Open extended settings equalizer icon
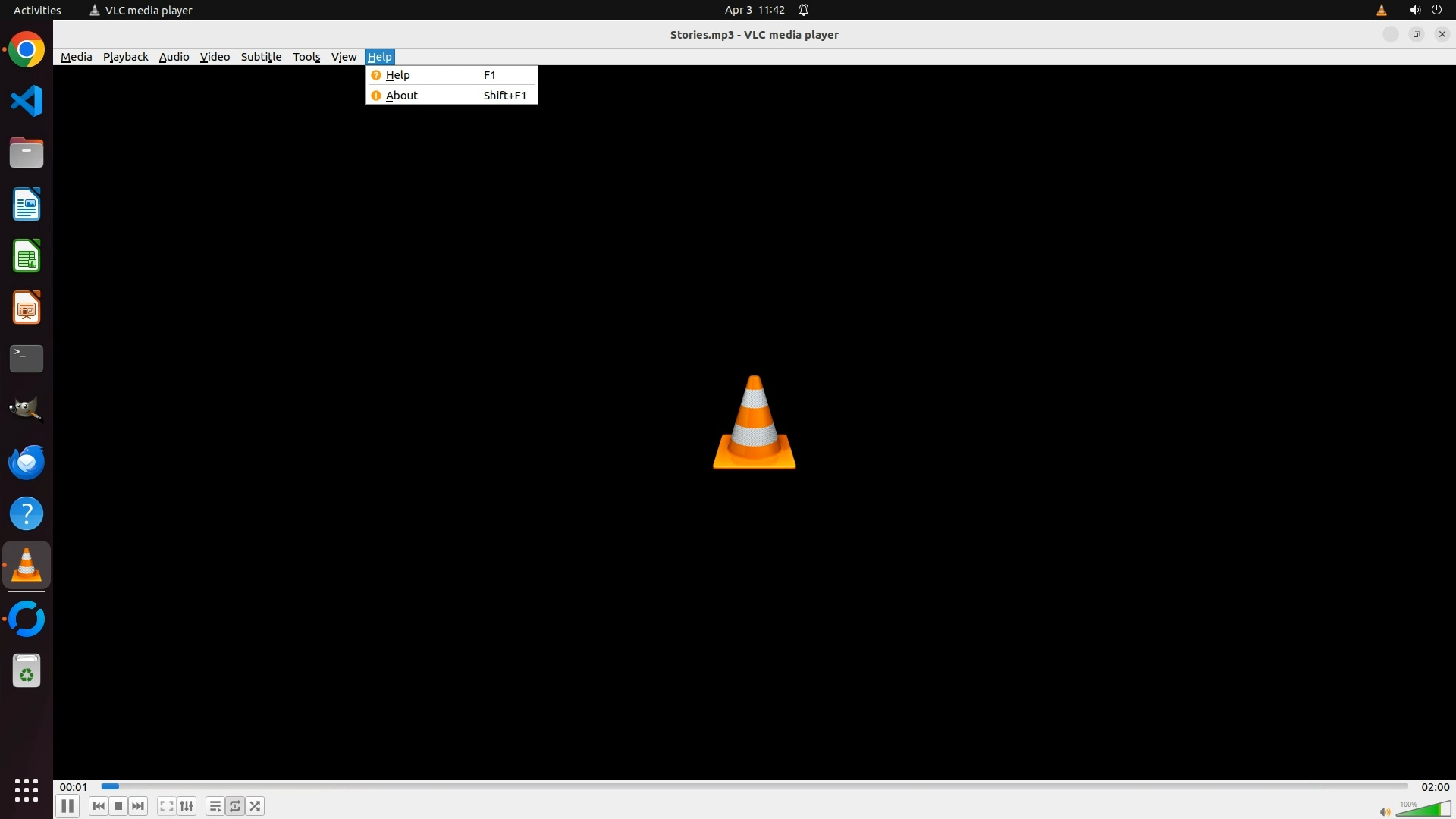1456x819 pixels. [187, 806]
